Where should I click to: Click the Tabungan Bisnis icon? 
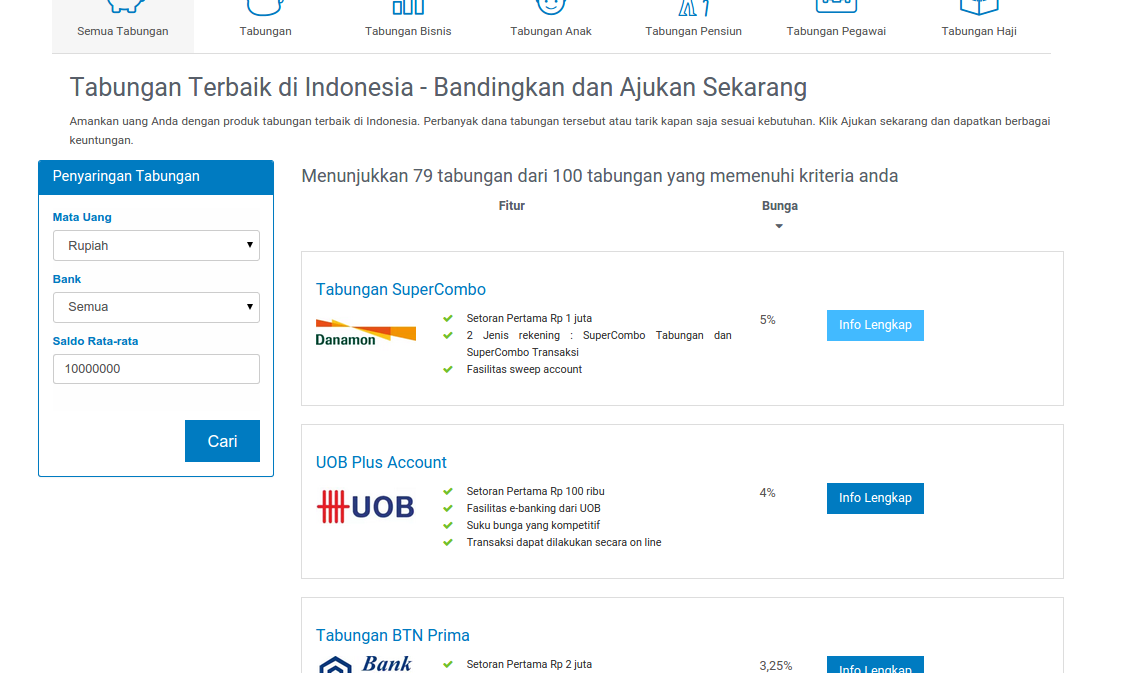tap(408, 7)
